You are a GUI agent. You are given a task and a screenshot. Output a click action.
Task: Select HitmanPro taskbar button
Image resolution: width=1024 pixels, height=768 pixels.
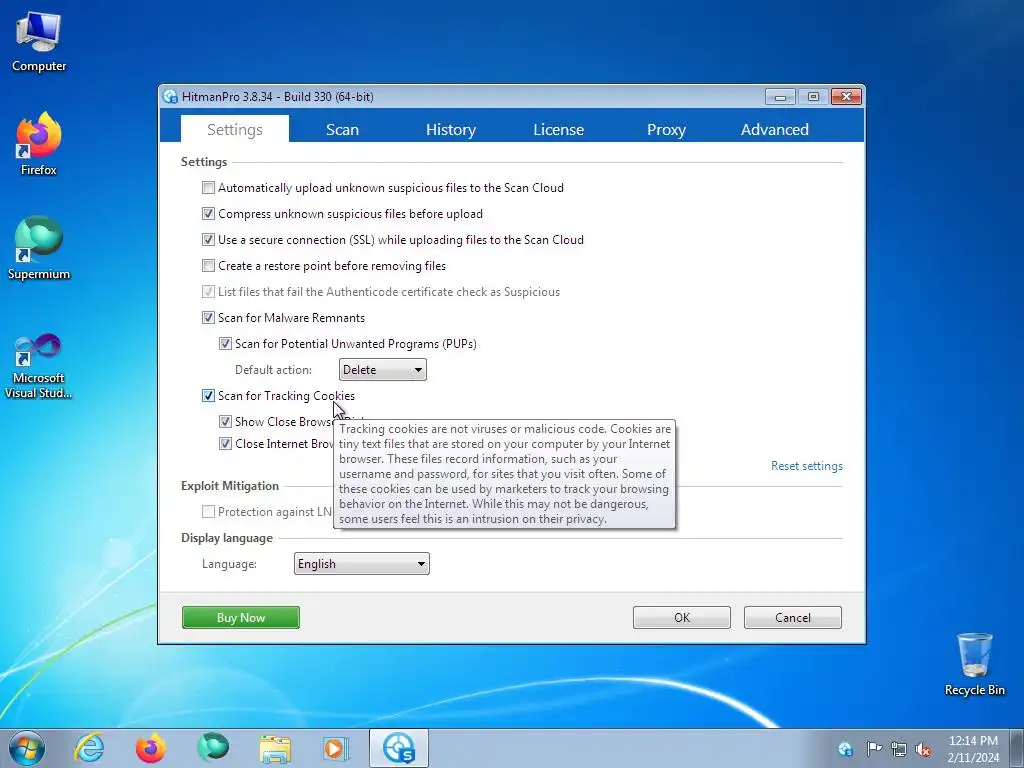[399, 748]
